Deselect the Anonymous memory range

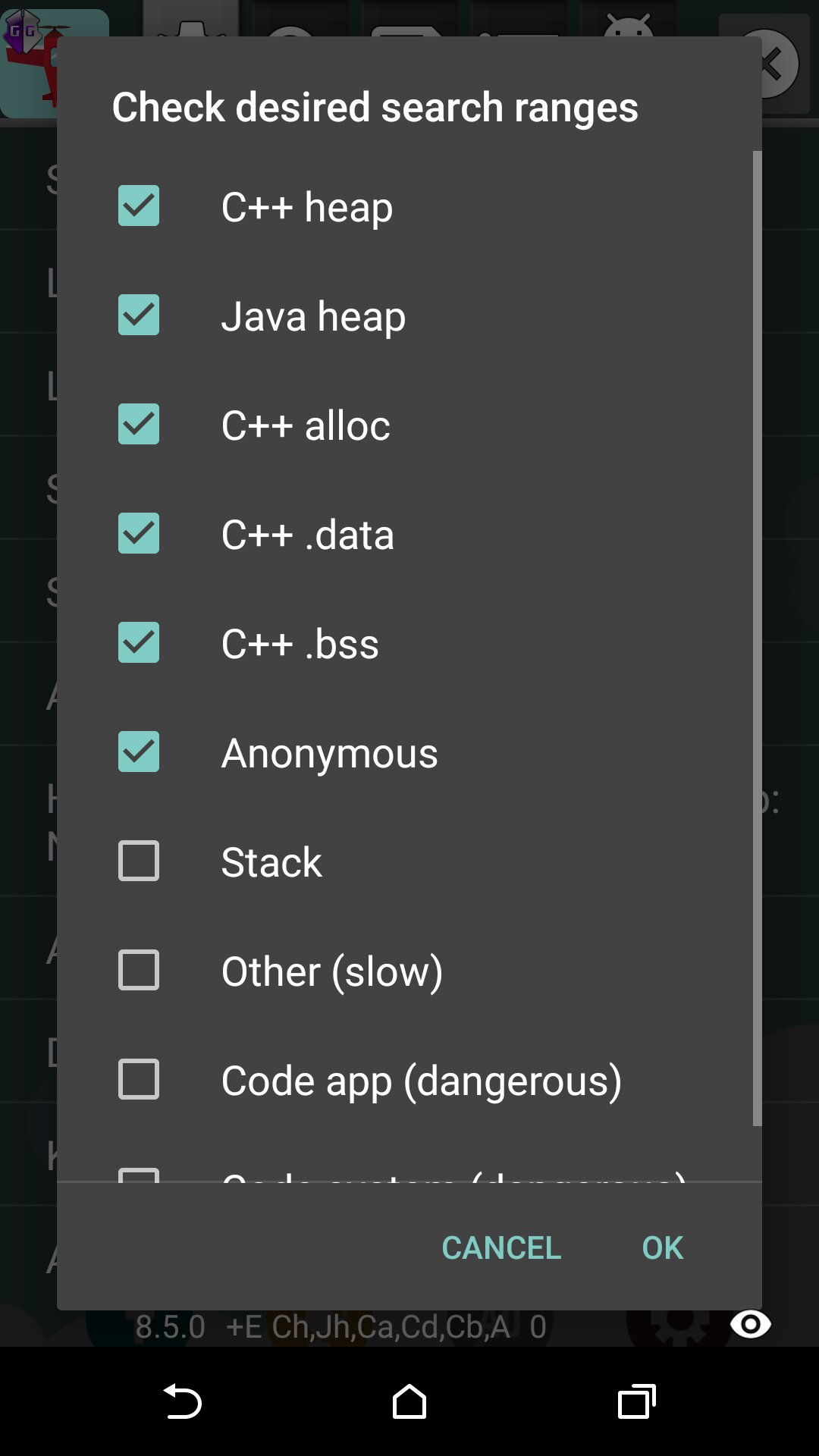point(139,752)
